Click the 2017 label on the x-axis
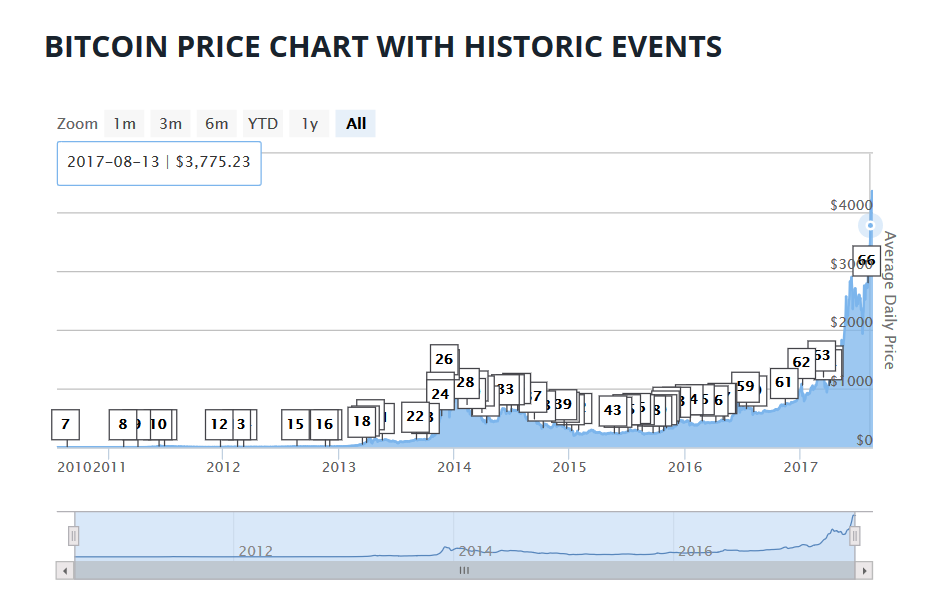The width and height of the screenshot is (946, 603). pyautogui.click(x=800, y=467)
